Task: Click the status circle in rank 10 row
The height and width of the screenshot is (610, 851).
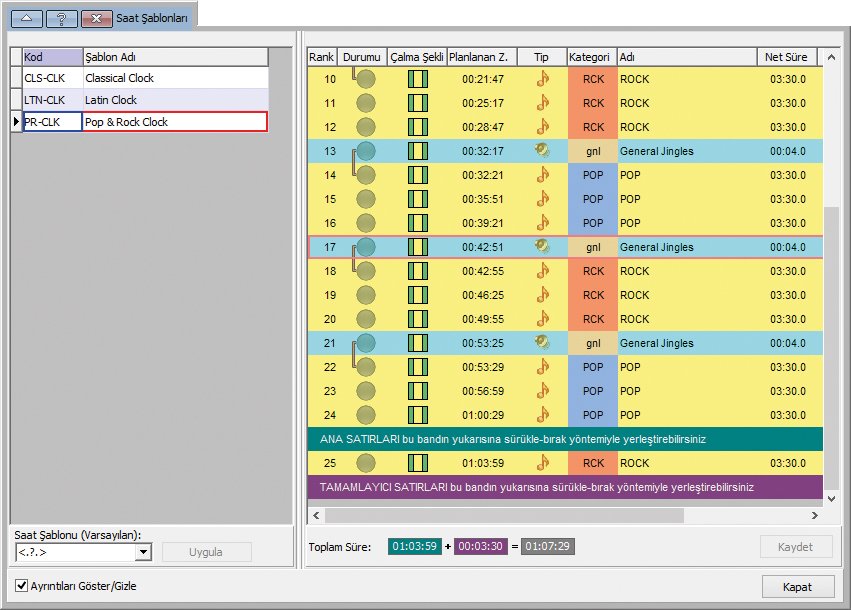Action: (366, 79)
